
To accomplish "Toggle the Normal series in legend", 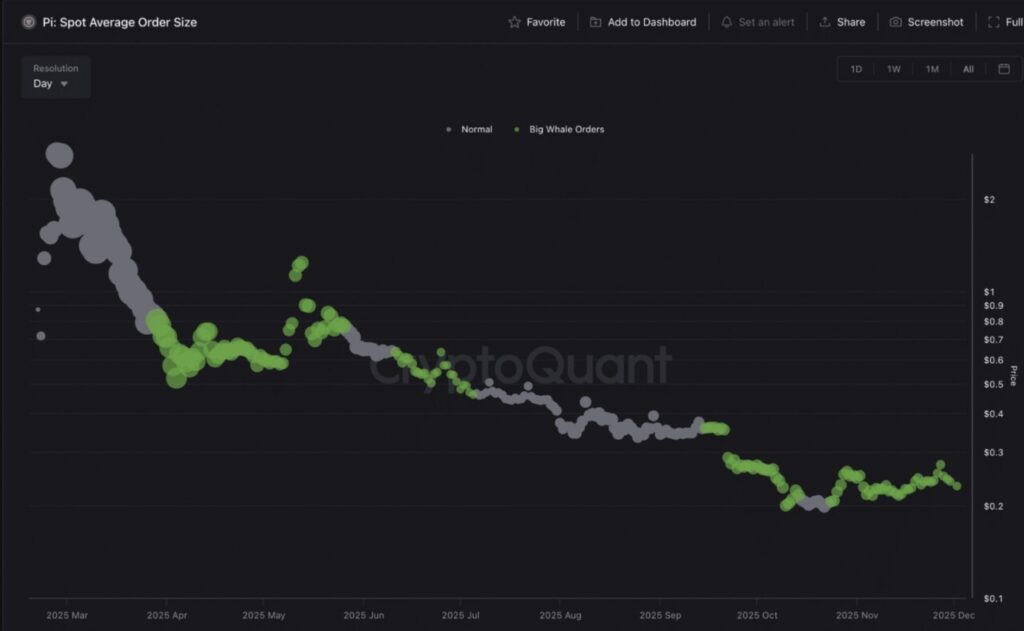I will tap(470, 129).
